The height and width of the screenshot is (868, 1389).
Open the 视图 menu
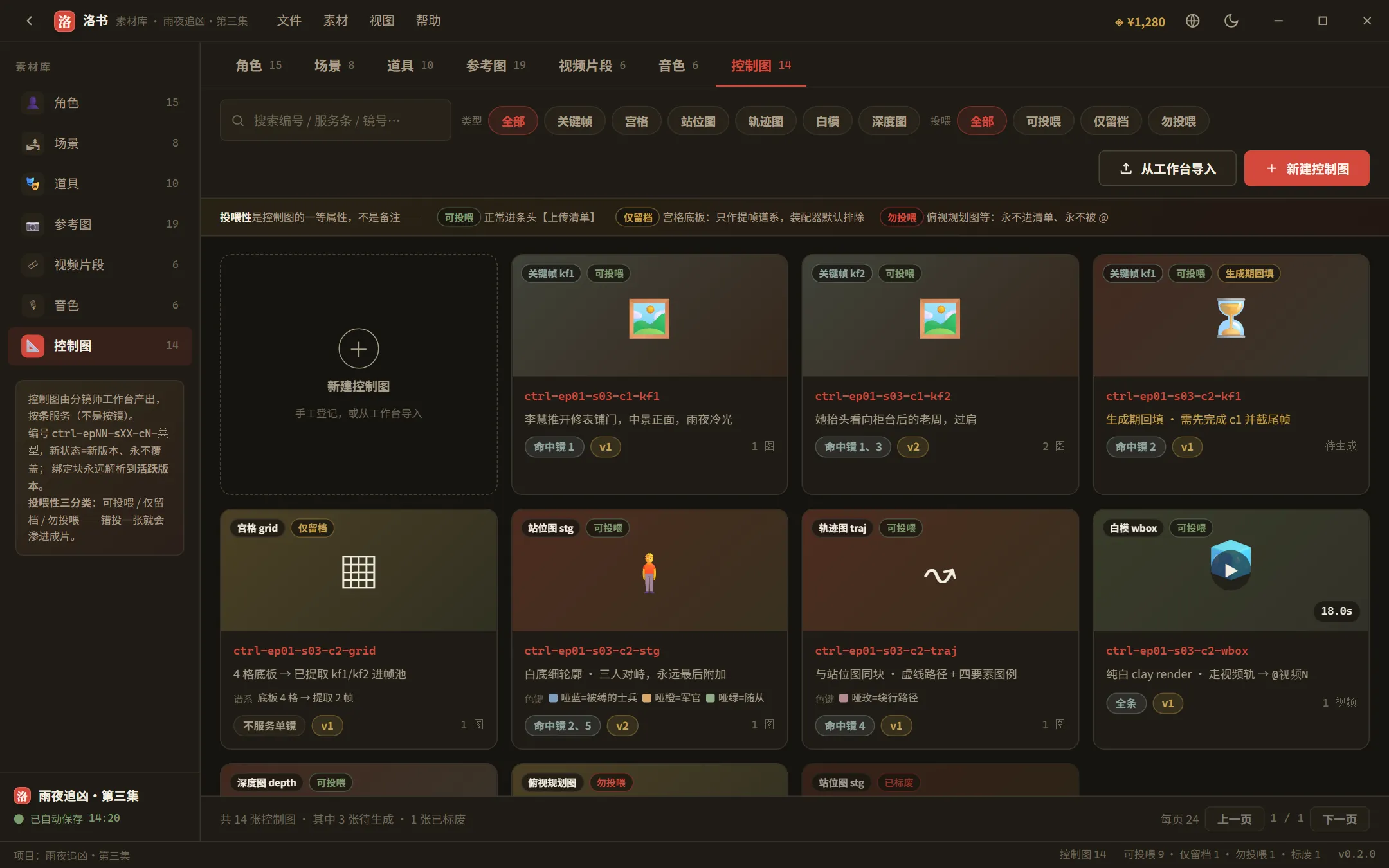381,21
